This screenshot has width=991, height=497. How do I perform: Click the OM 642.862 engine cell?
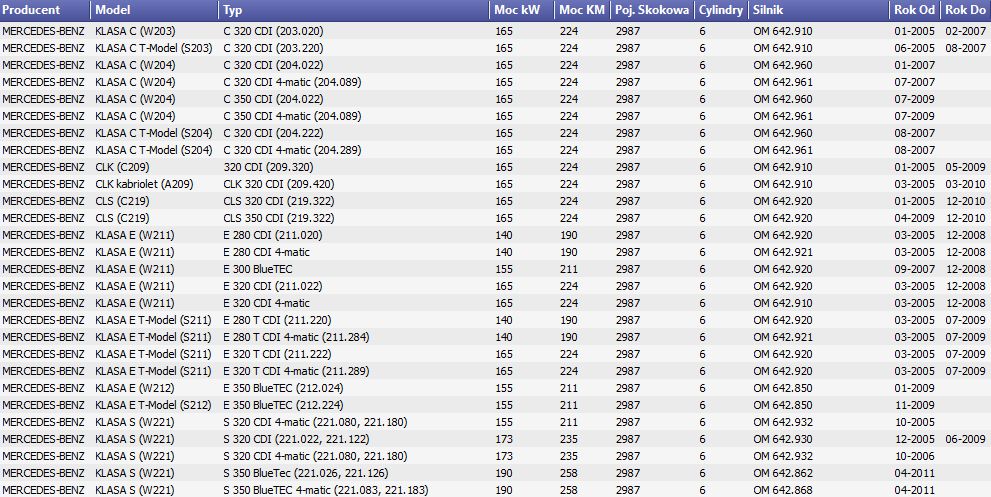(783, 474)
